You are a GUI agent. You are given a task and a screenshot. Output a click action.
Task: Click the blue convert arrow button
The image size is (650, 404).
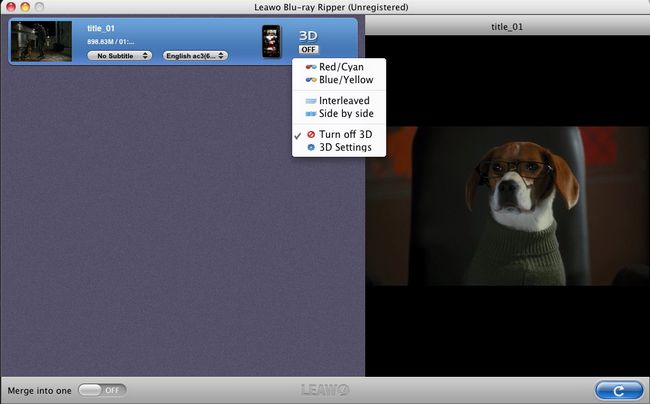[x=619, y=390]
